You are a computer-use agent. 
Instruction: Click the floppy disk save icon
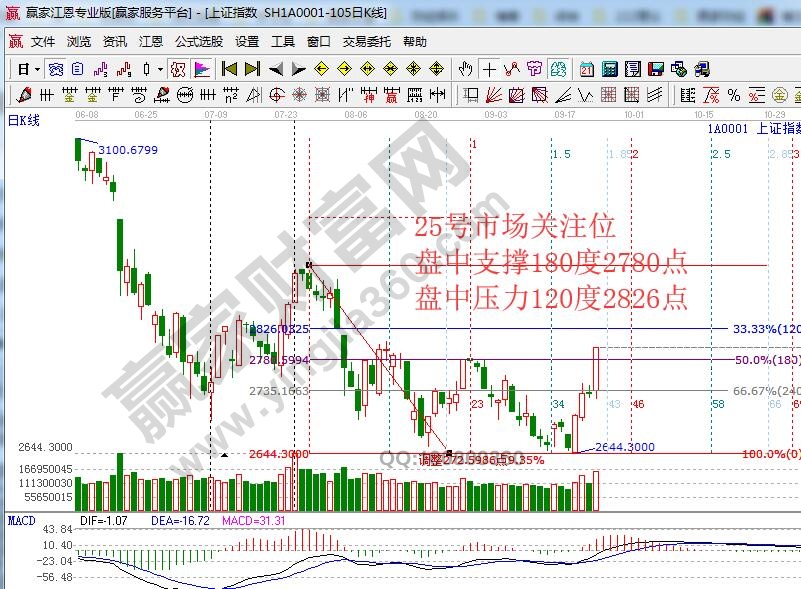tap(655, 69)
